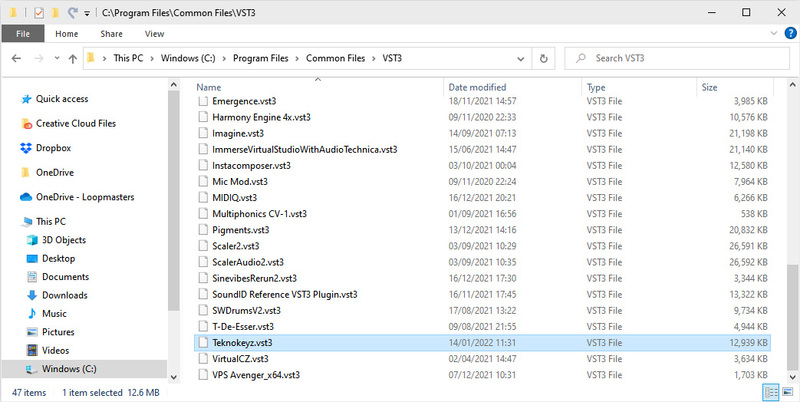Viewport: 800px width, 402px height.
Task: Expand the ribbon with the chevron
Action: 773,33
